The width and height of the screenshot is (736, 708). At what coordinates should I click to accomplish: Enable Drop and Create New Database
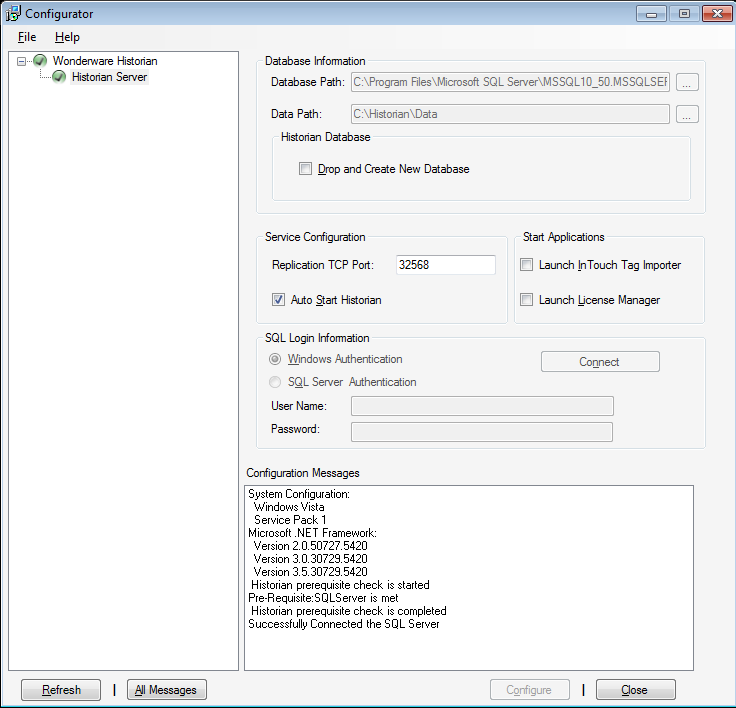[306, 169]
